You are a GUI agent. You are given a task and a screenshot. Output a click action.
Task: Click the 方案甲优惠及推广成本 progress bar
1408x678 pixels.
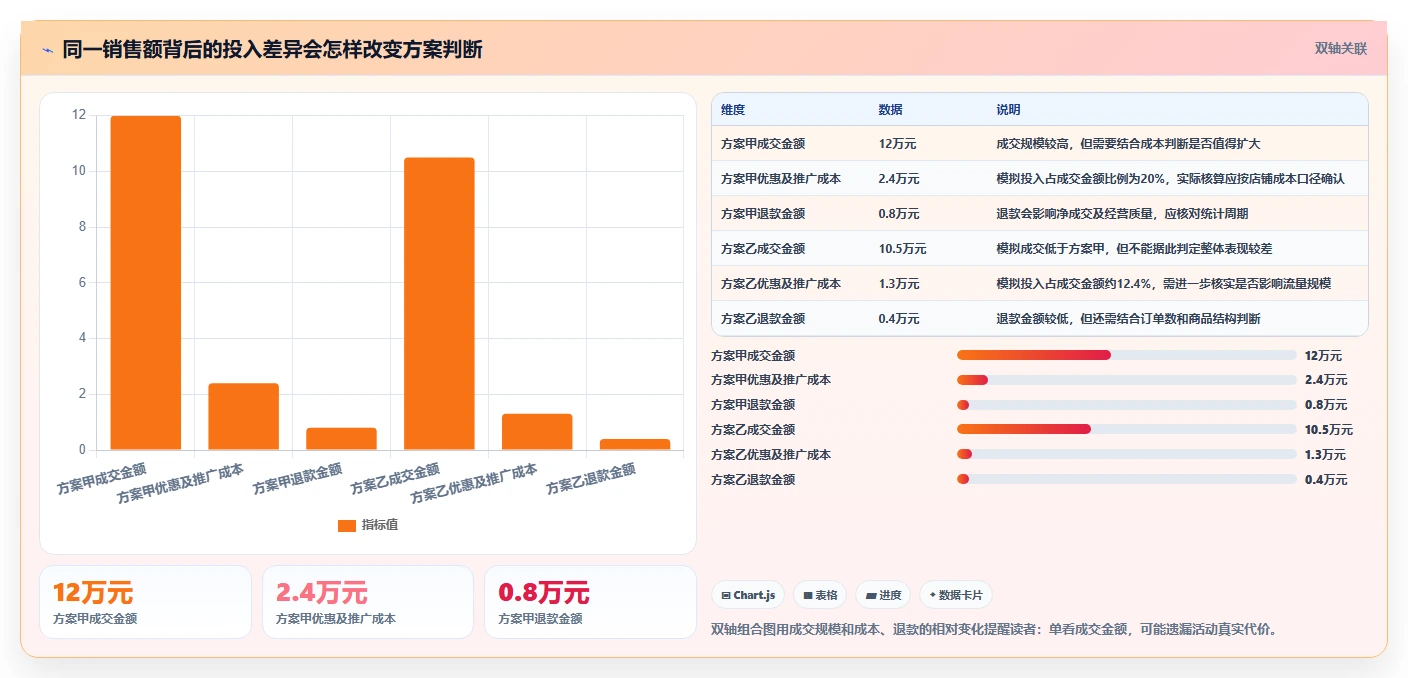(1127, 380)
